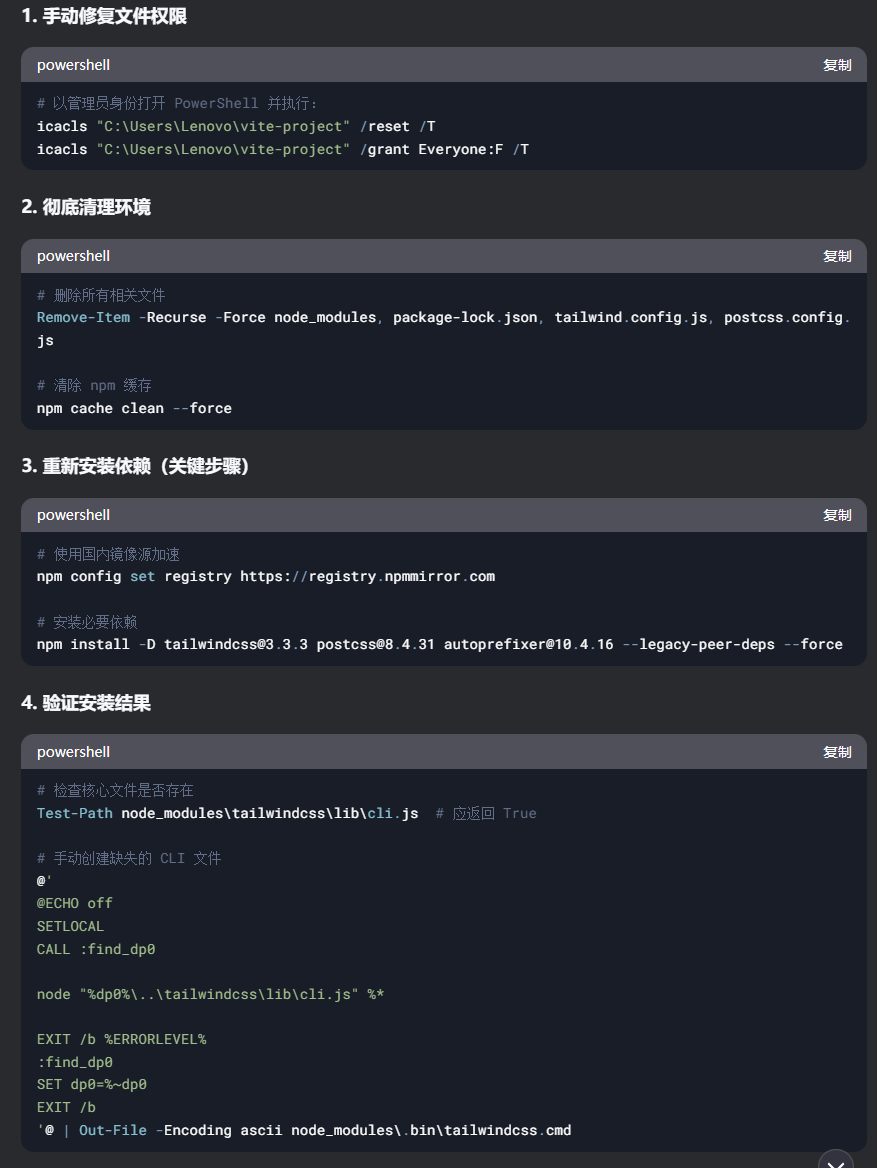The width and height of the screenshot is (877, 1168).
Task: Click the comment '# 安装必要依赖'
Action: click(87, 621)
